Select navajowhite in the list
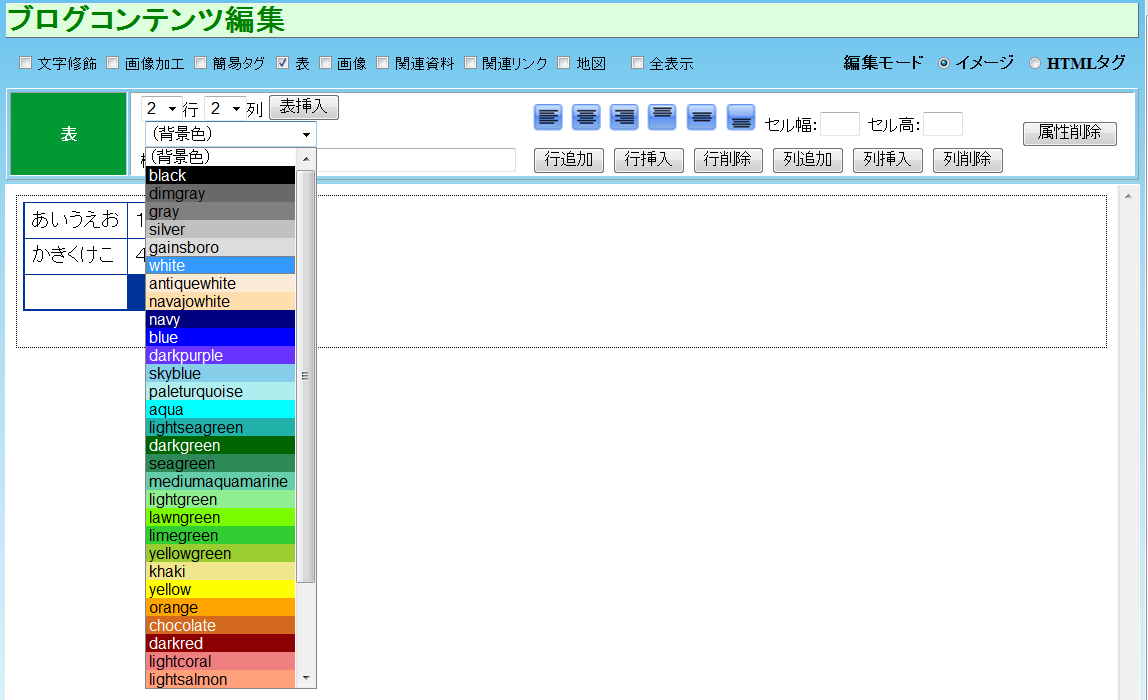 220,302
